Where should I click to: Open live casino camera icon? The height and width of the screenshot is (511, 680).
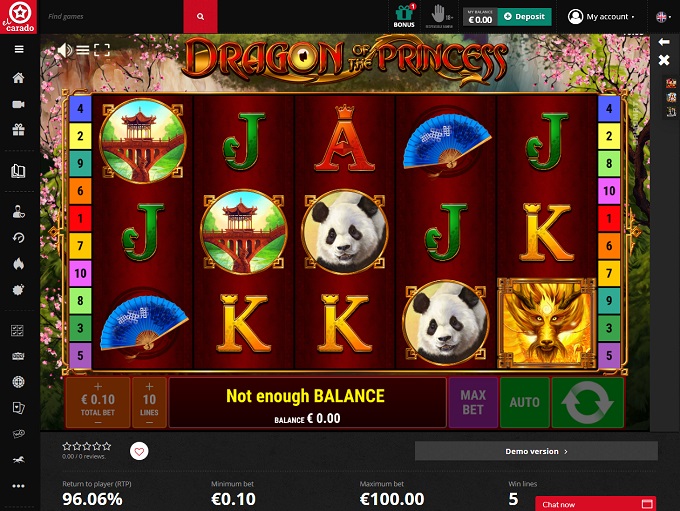click(x=18, y=105)
